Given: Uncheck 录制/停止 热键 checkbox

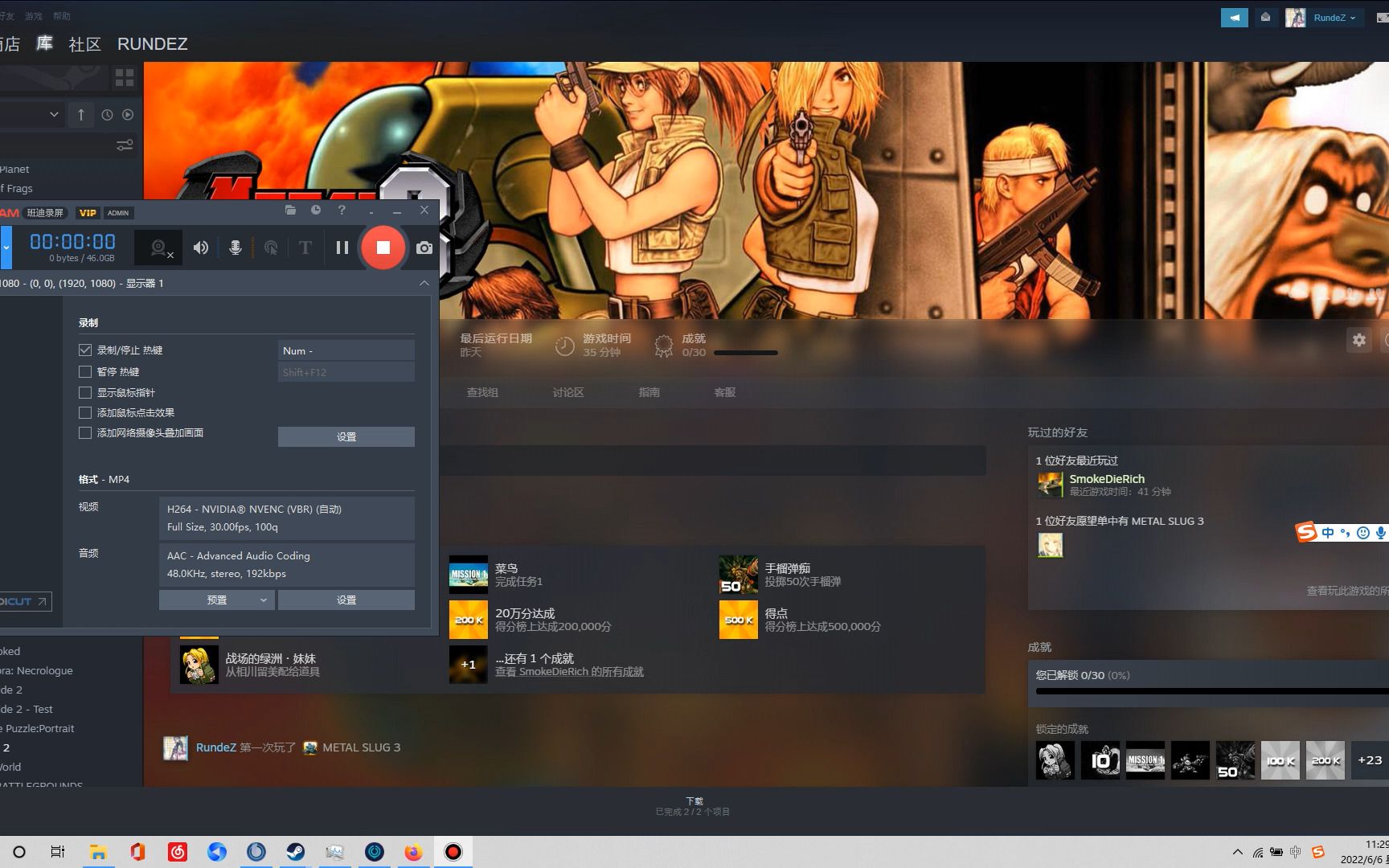Looking at the screenshot, I should click(85, 350).
